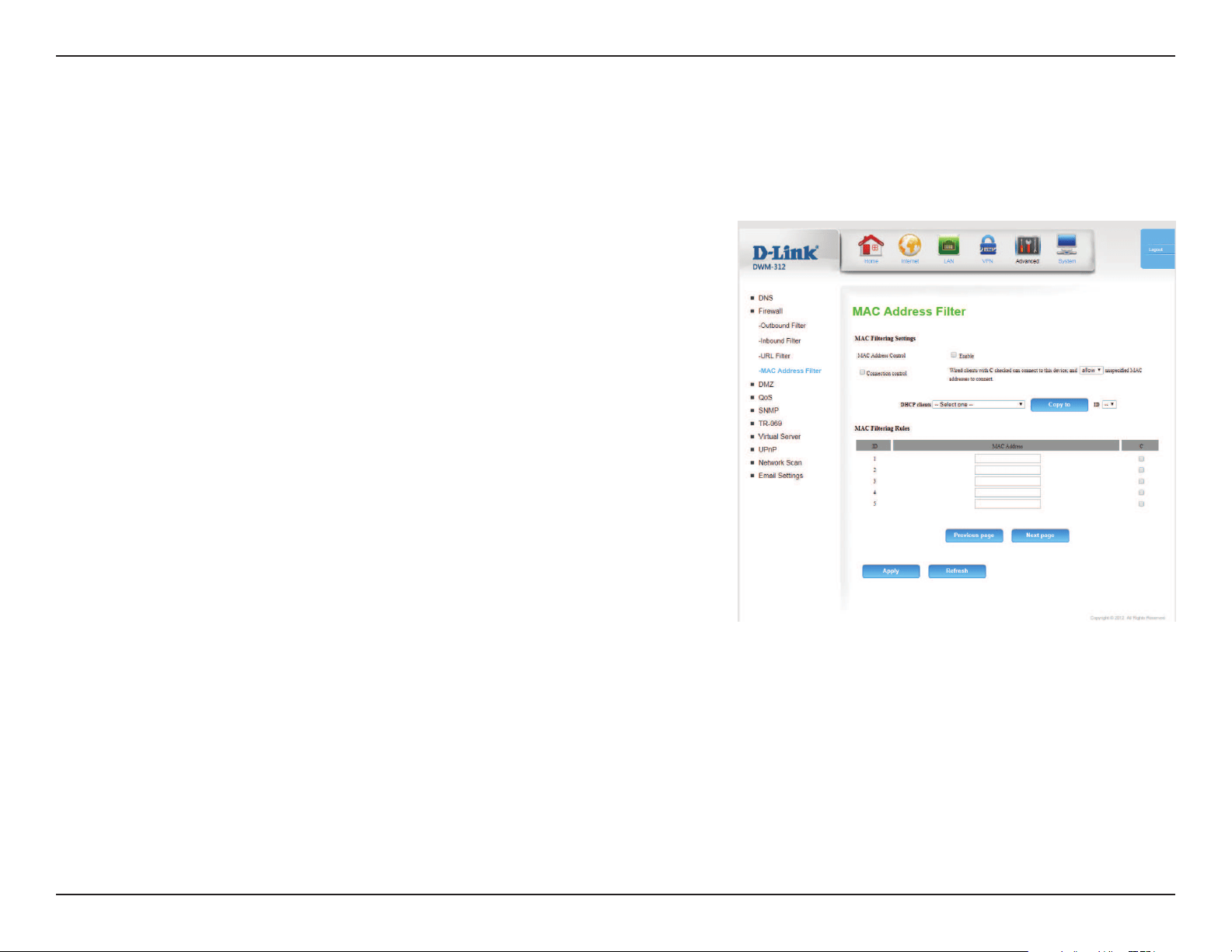The image size is (1232, 952).
Task: Open Inbound Filter submenu item
Action: point(780,340)
